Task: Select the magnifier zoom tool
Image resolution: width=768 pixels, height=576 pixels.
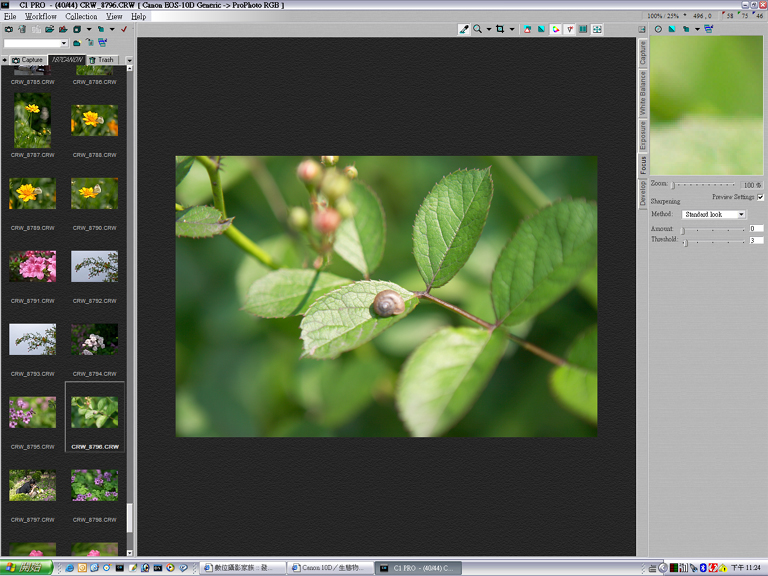Action: pyautogui.click(x=477, y=29)
